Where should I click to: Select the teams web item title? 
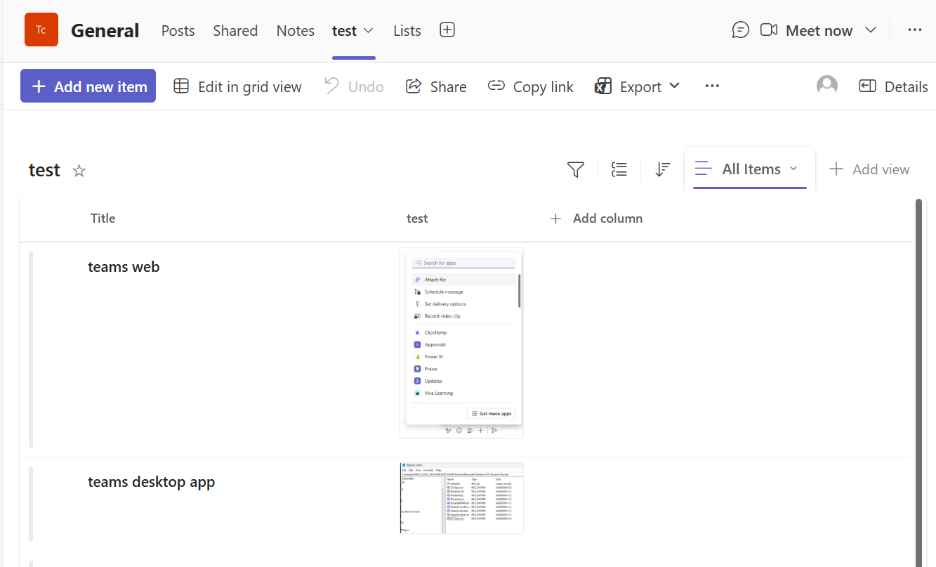click(124, 267)
